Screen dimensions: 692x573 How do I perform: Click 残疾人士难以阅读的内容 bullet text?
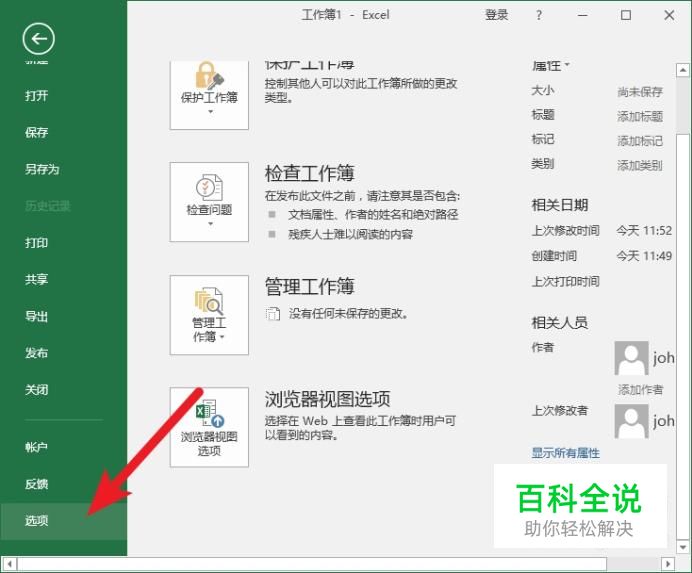[x=350, y=234]
